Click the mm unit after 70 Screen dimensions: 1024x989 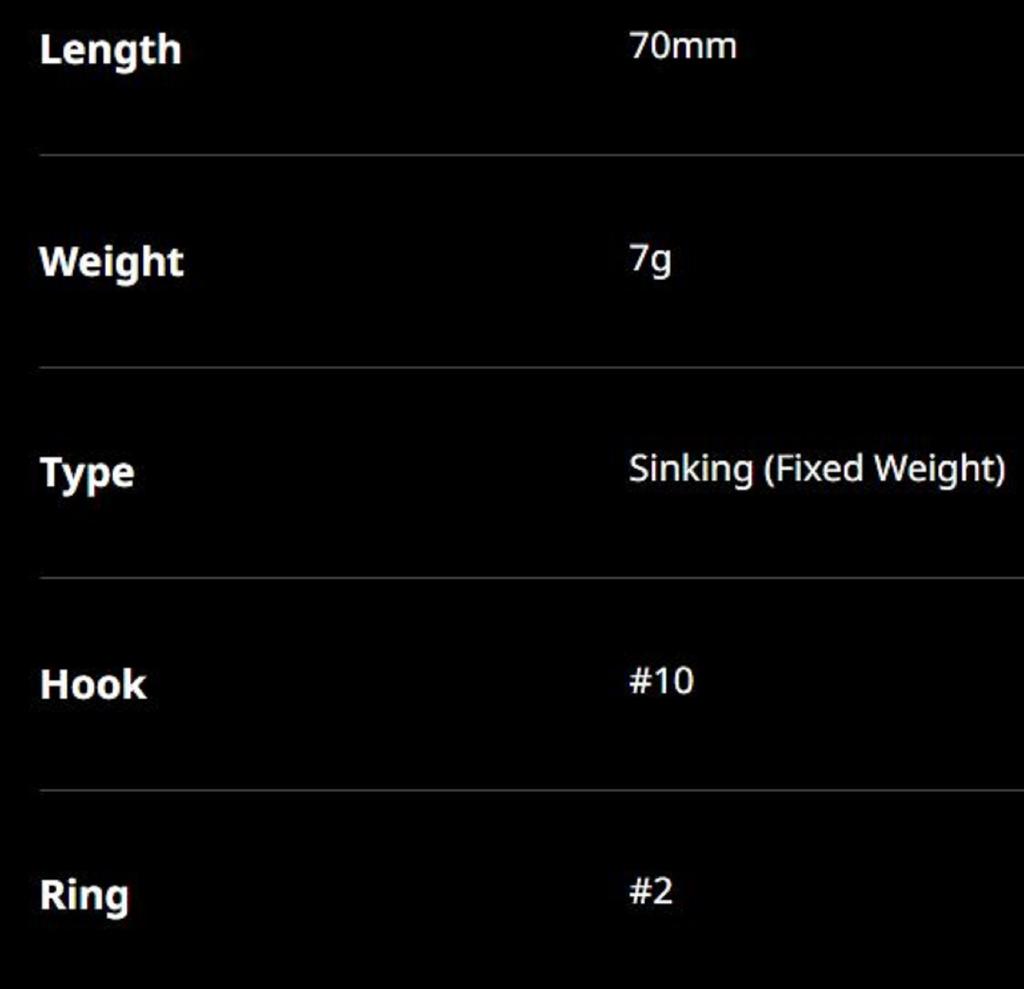(x=708, y=47)
